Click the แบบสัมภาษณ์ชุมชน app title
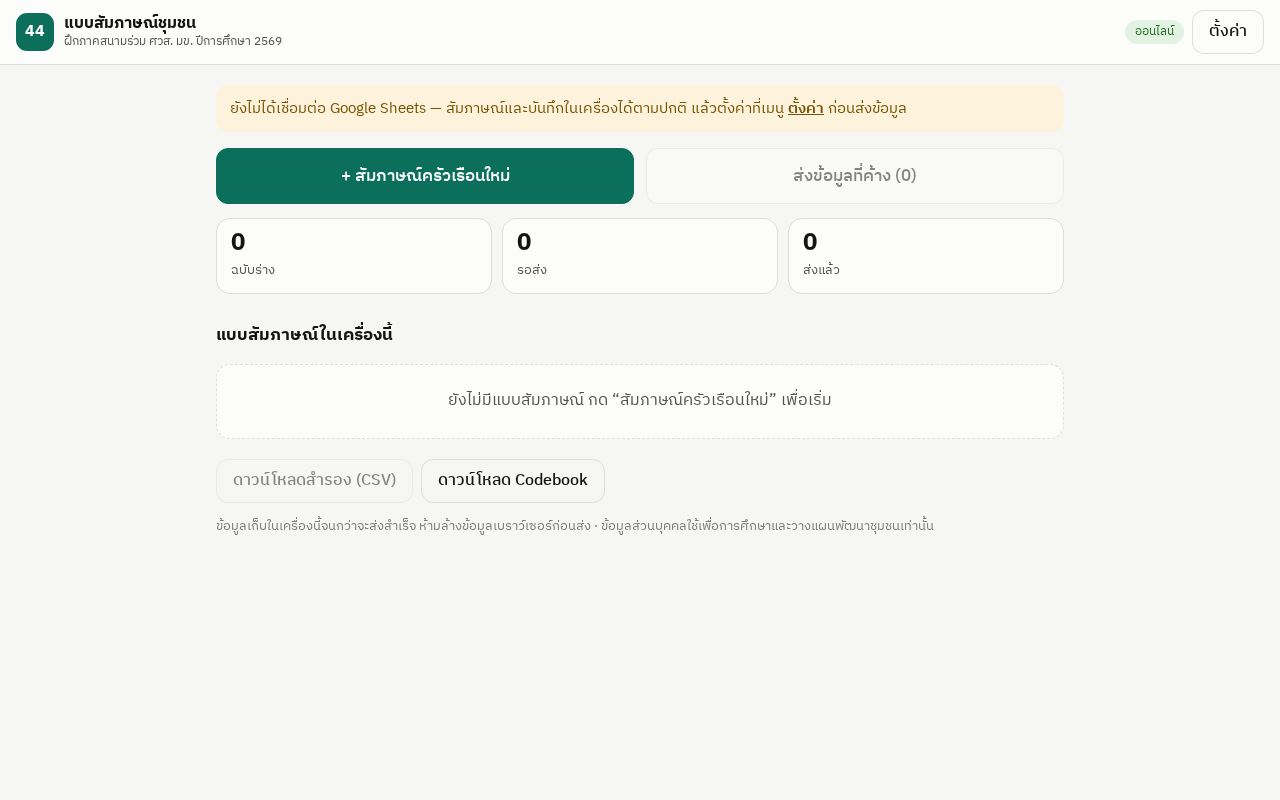 (130, 23)
